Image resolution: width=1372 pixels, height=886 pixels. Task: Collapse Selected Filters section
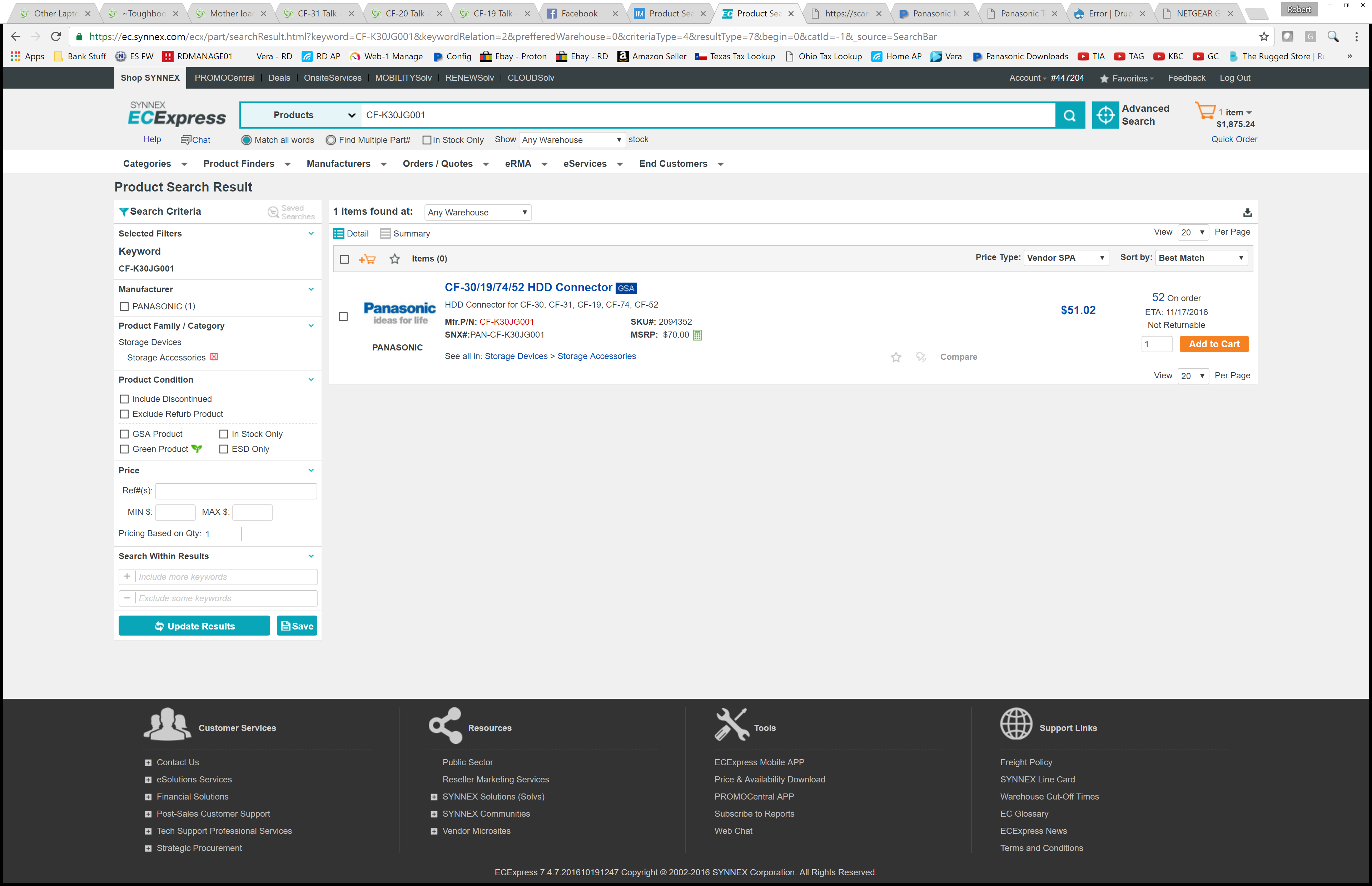(311, 234)
